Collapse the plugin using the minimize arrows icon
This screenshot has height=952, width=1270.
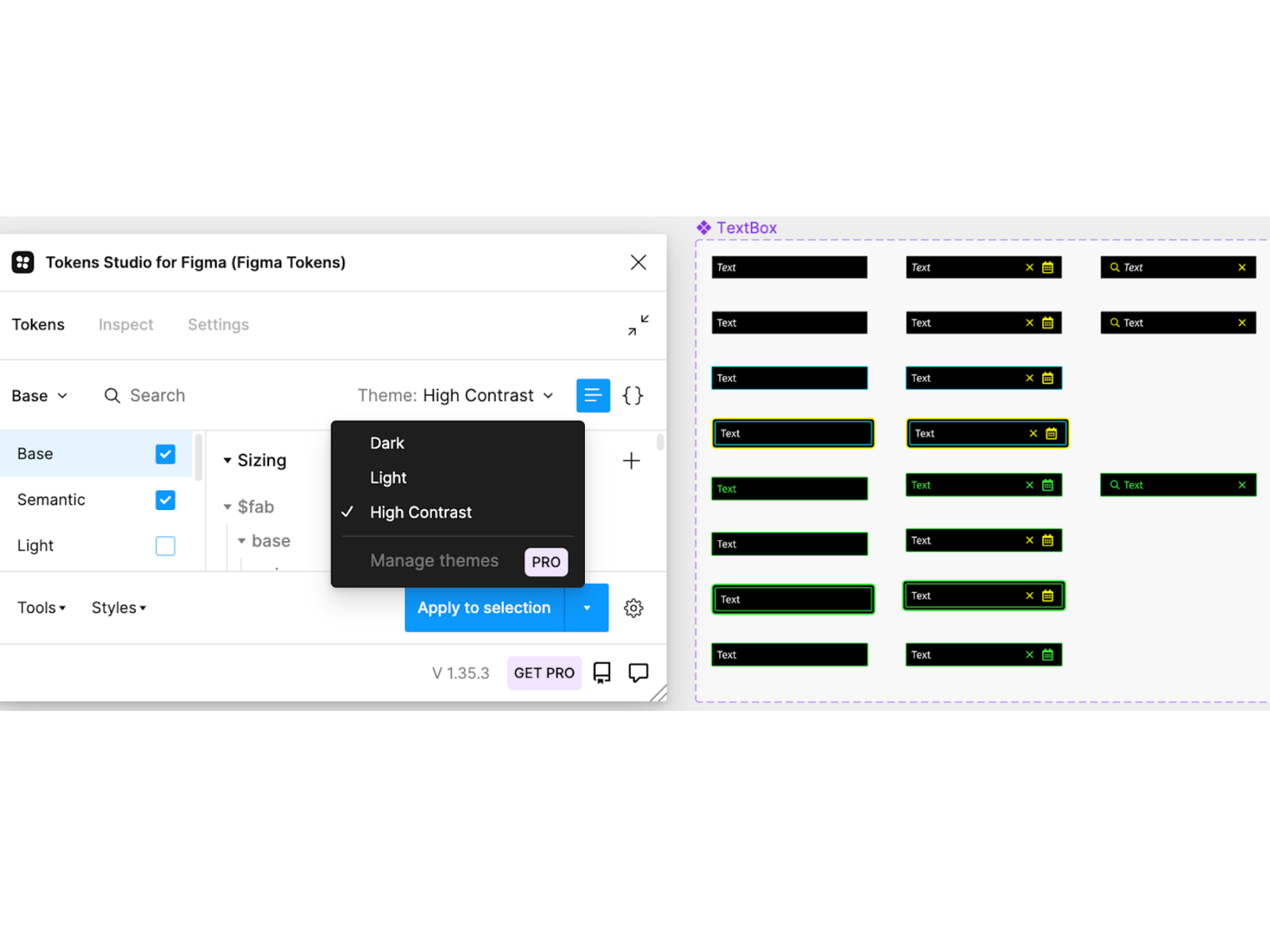[638, 325]
